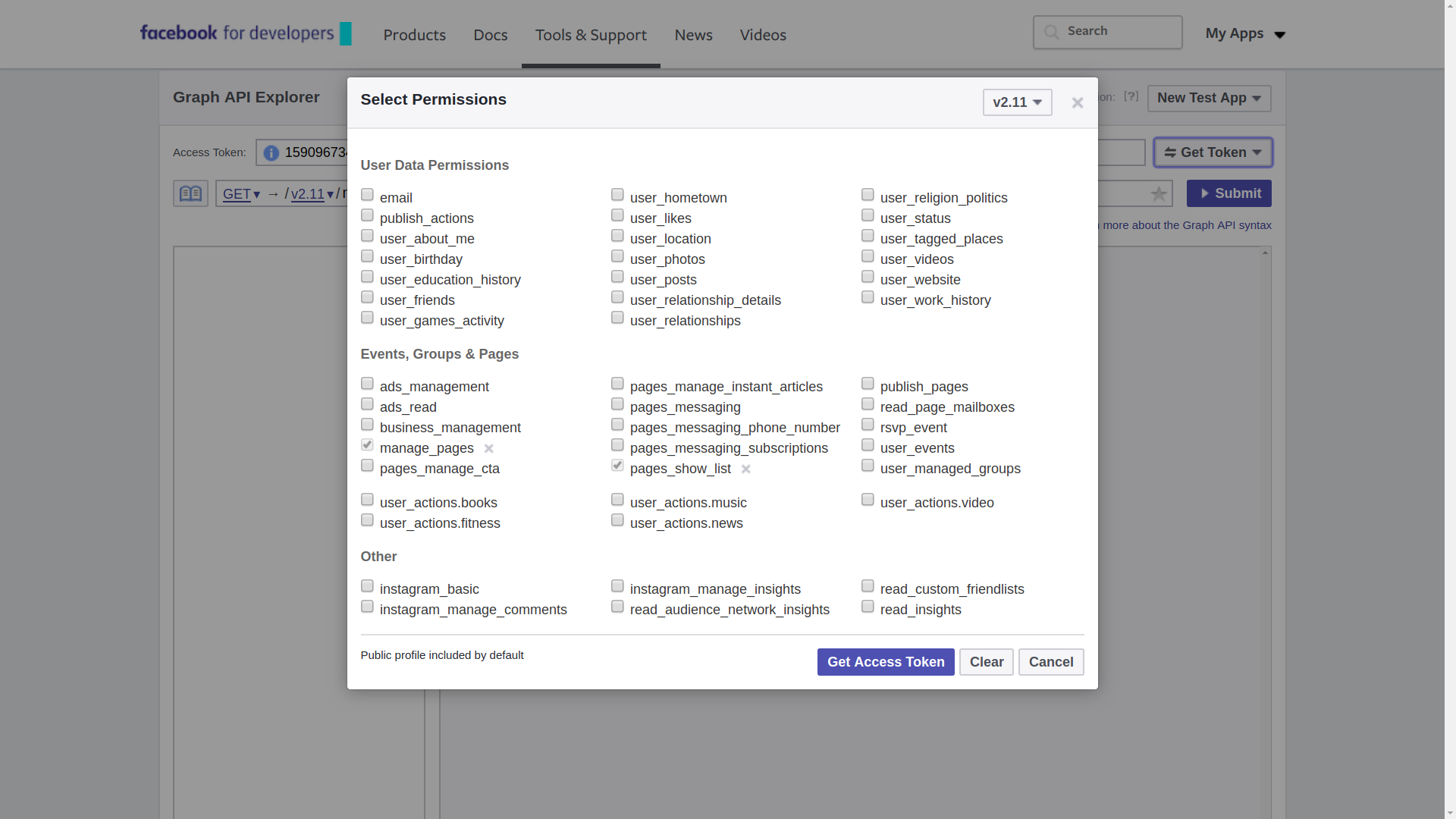Open the Docs menu item
The height and width of the screenshot is (819, 1456).
coord(490,35)
